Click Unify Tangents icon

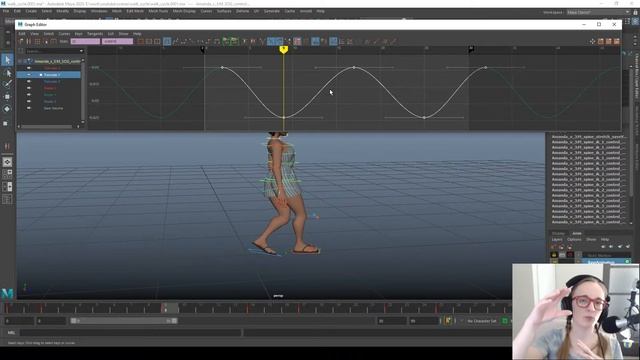tap(253, 41)
